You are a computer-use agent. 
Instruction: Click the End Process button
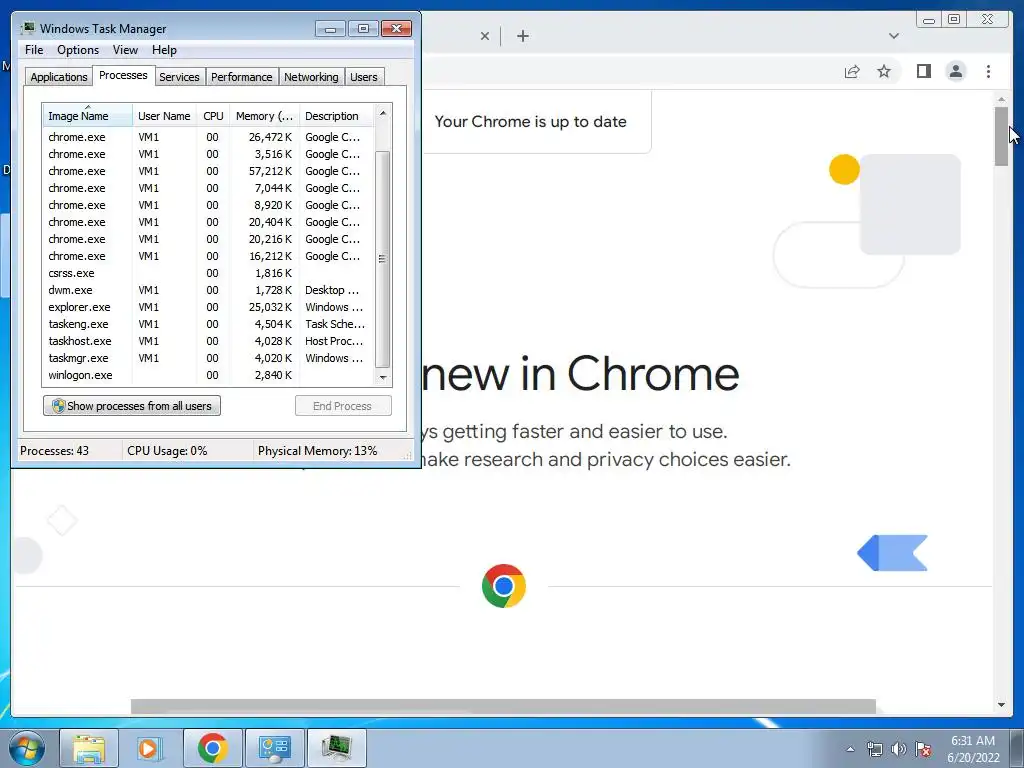[343, 406]
